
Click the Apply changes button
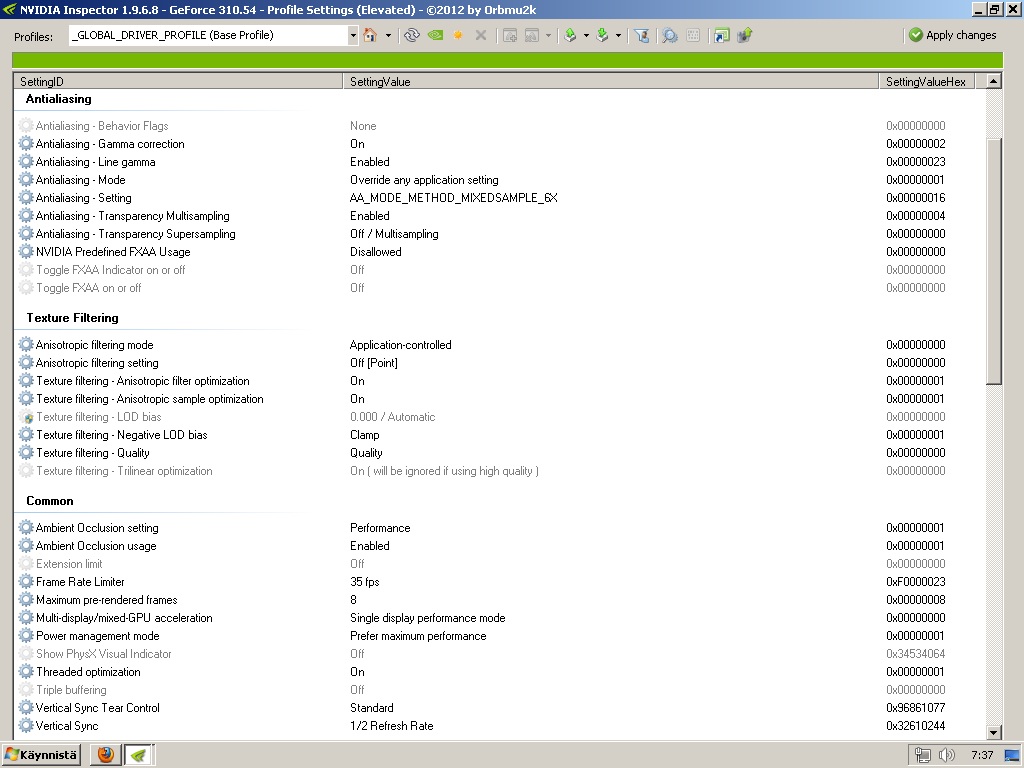(x=953, y=35)
